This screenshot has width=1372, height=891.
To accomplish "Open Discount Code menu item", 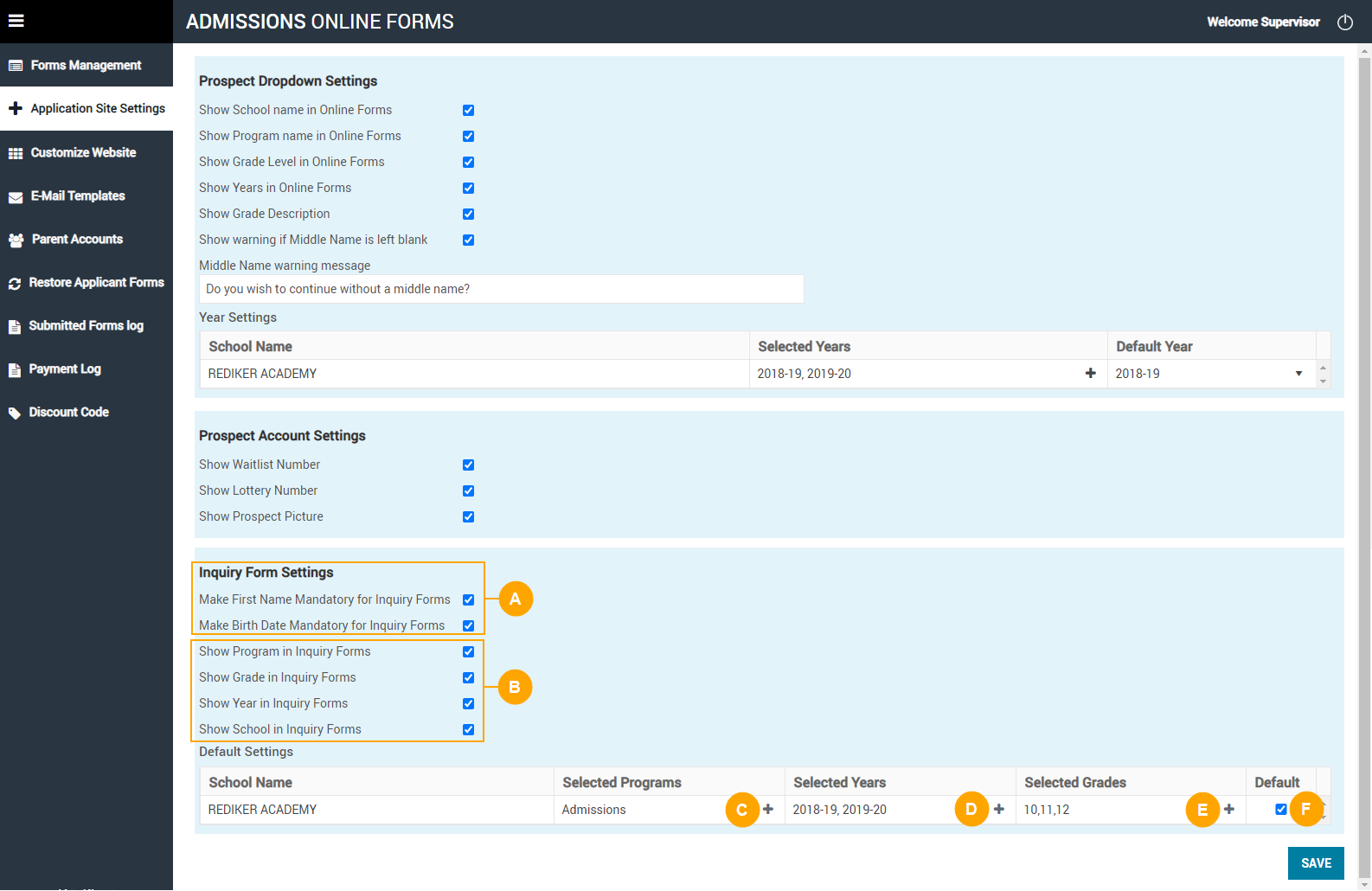I will pos(87,412).
